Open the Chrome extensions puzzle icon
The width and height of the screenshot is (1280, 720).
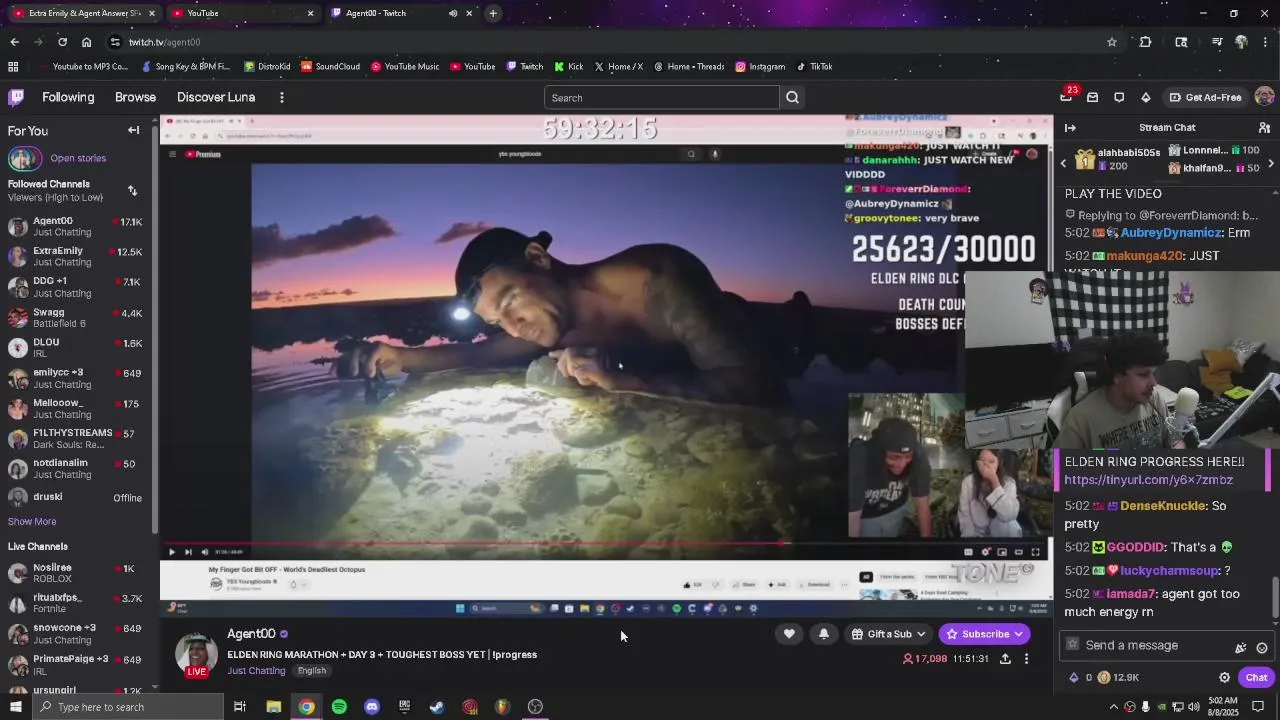pyautogui.click(x=1146, y=42)
